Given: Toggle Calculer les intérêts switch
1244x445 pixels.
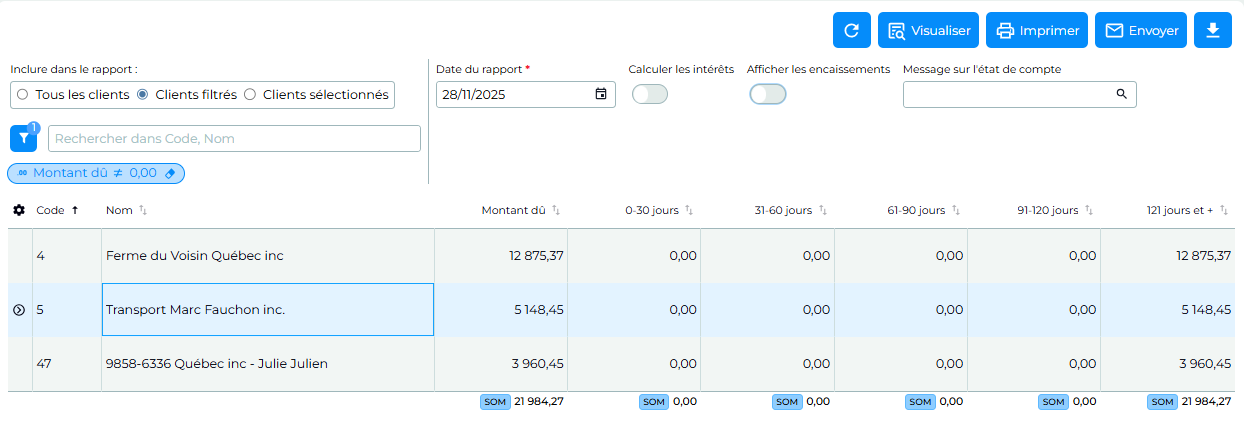Looking at the screenshot, I should point(650,94).
